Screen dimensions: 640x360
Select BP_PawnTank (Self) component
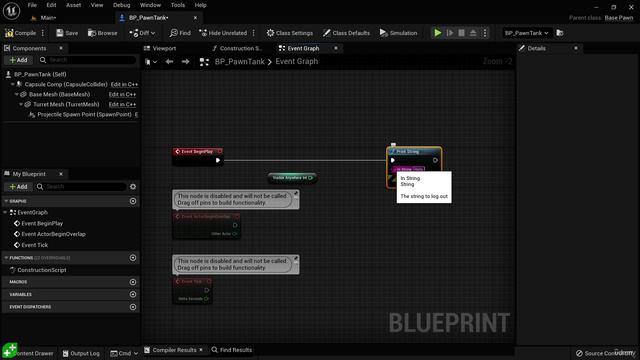(x=40, y=74)
